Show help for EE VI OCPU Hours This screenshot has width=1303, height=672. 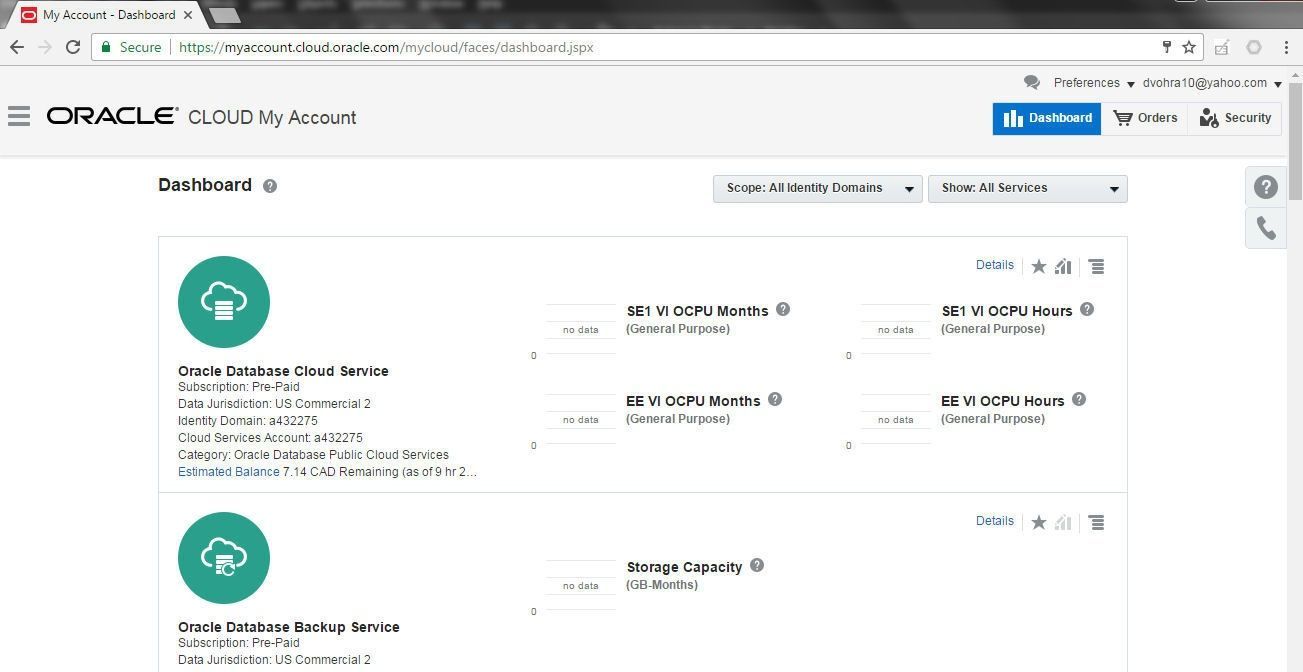(1079, 400)
